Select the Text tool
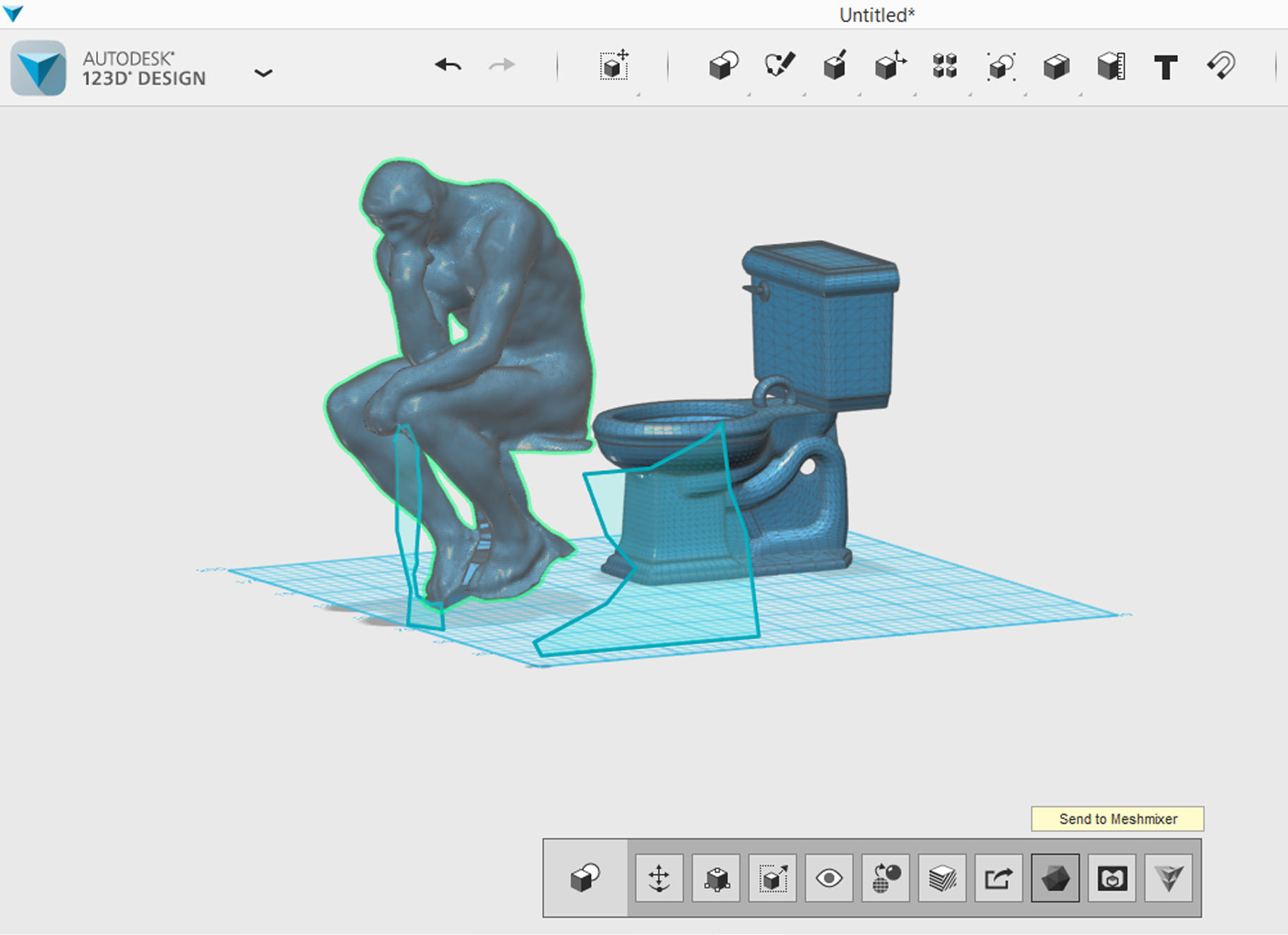 1166,67
